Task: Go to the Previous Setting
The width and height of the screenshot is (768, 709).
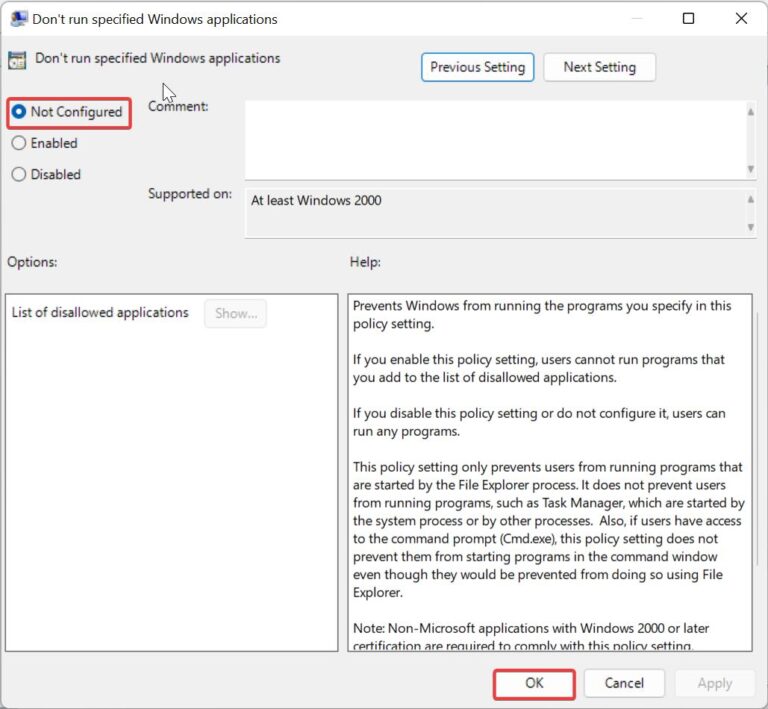Action: tap(477, 67)
